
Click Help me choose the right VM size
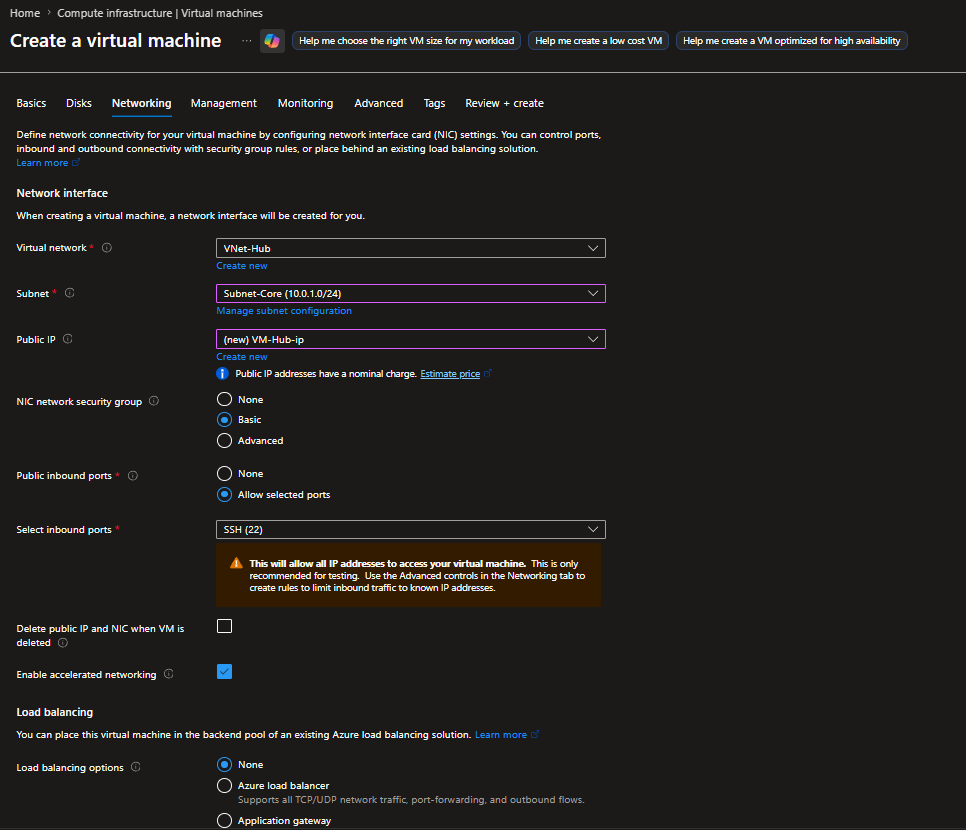coord(407,41)
